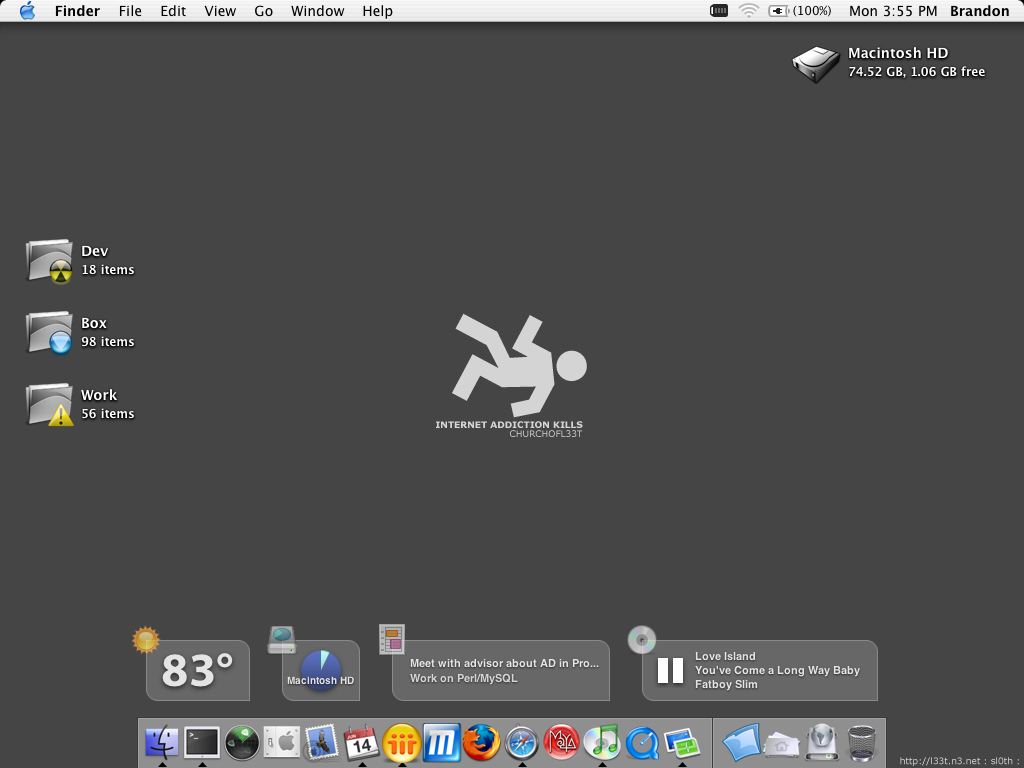
Task: Open the Wi-Fi status menu
Action: point(748,11)
